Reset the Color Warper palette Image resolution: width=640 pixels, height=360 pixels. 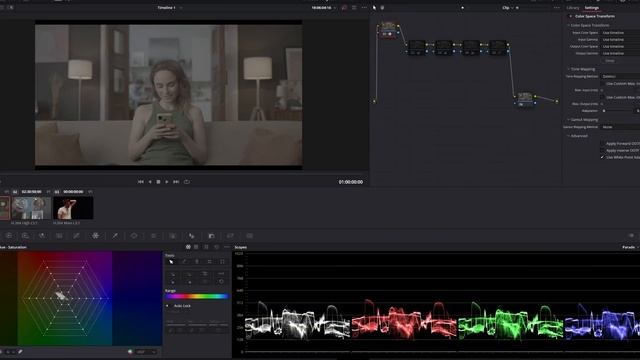tap(217, 247)
